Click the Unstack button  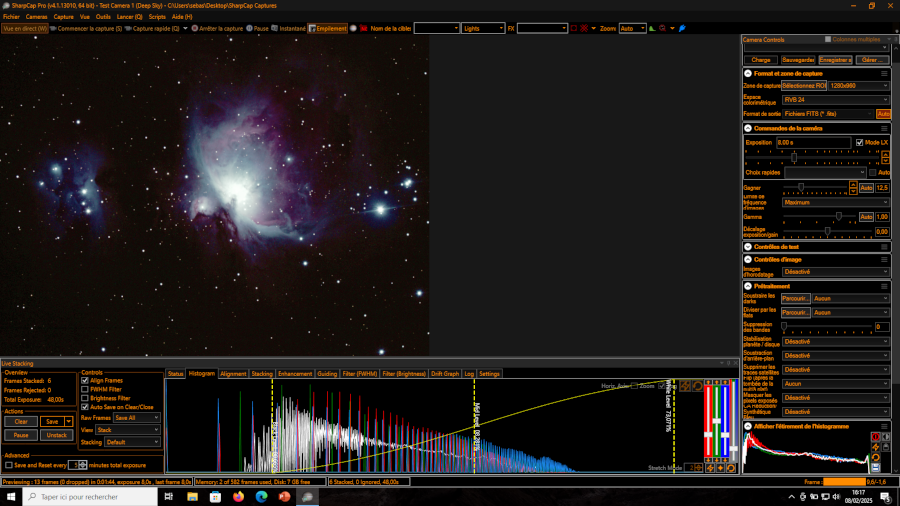[57, 435]
